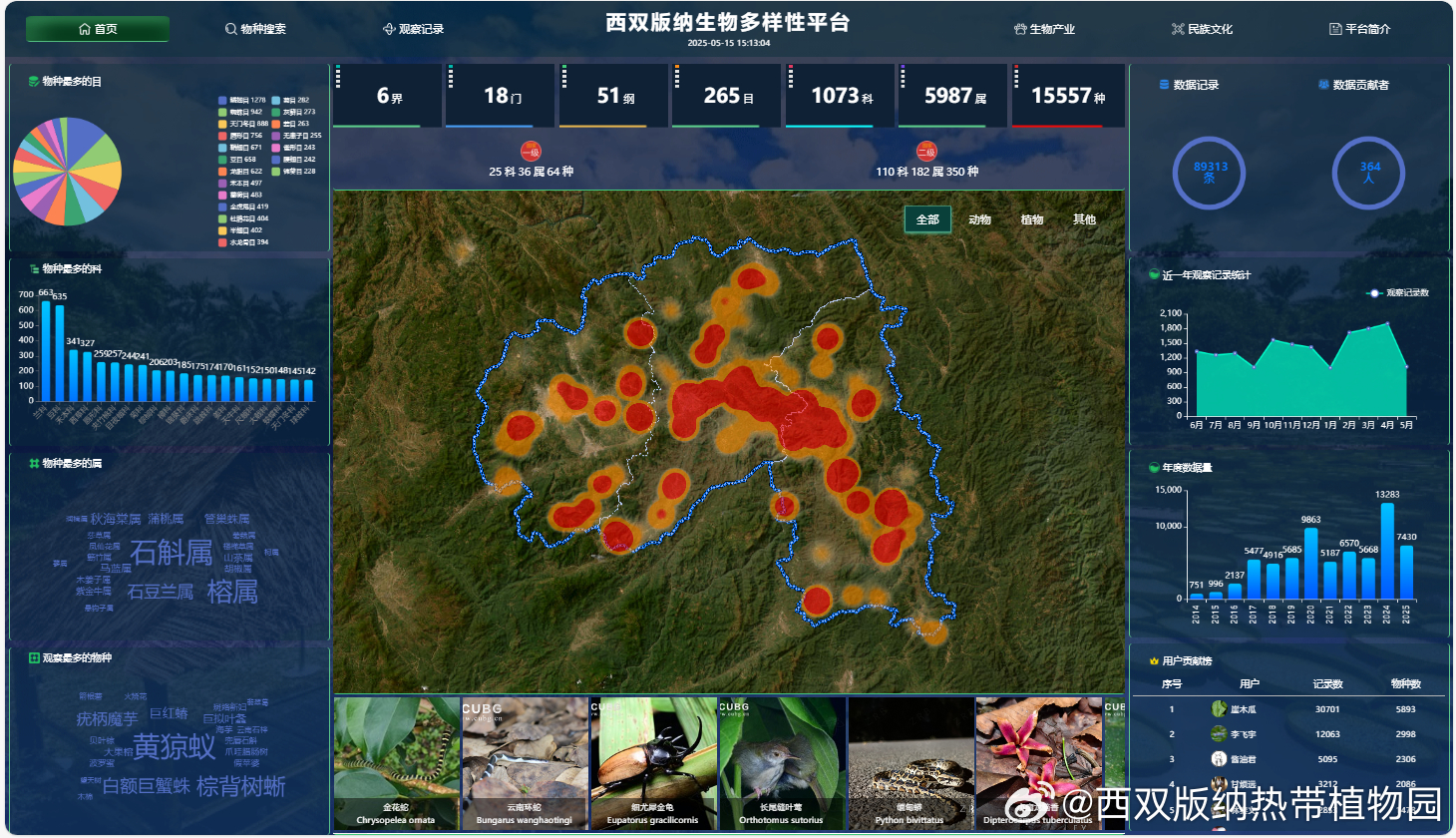Click the 其他 filter button
Image resolution: width=1456 pixels, height=838 pixels.
click(1084, 219)
